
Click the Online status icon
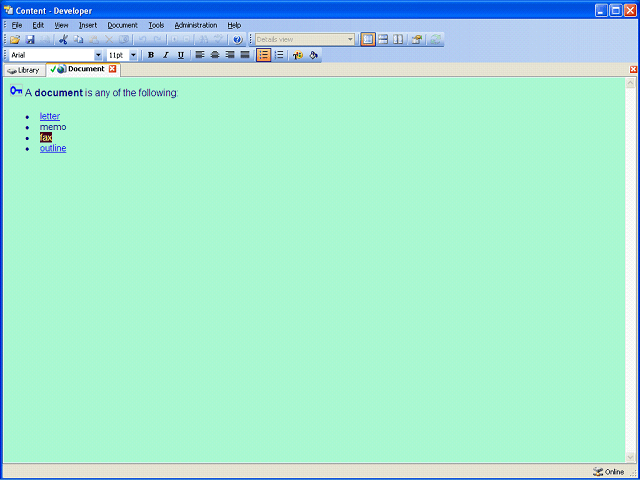click(x=598, y=472)
